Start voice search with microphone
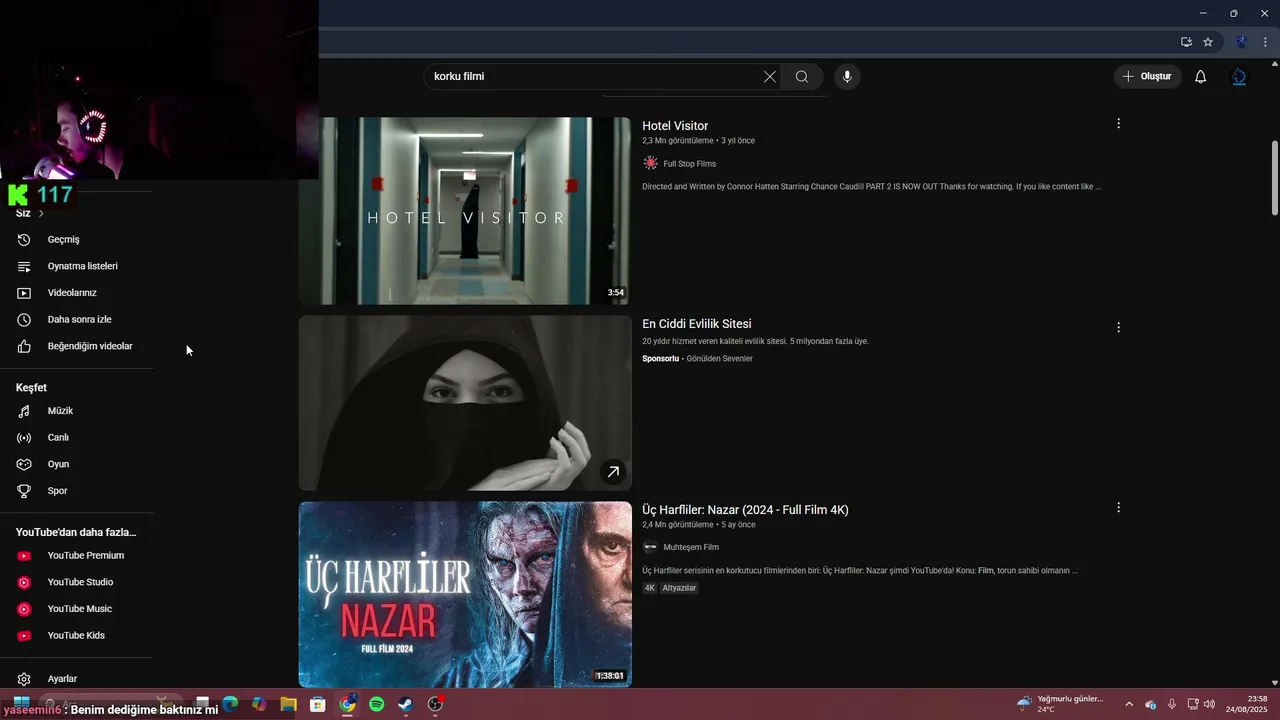This screenshot has height=720, width=1280. (847, 77)
